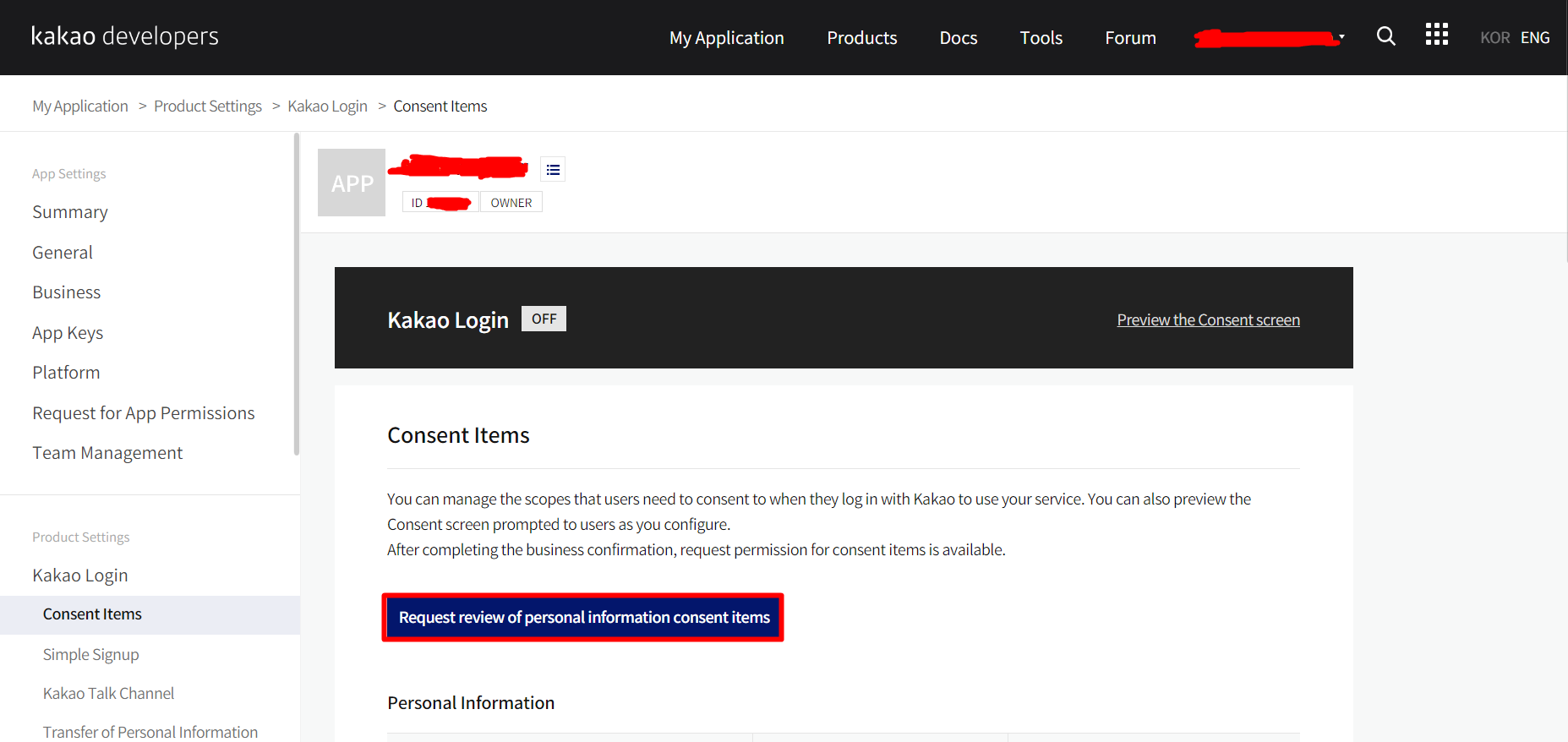Switch language to KOR
The width and height of the screenshot is (1568, 742).
[x=1494, y=38]
